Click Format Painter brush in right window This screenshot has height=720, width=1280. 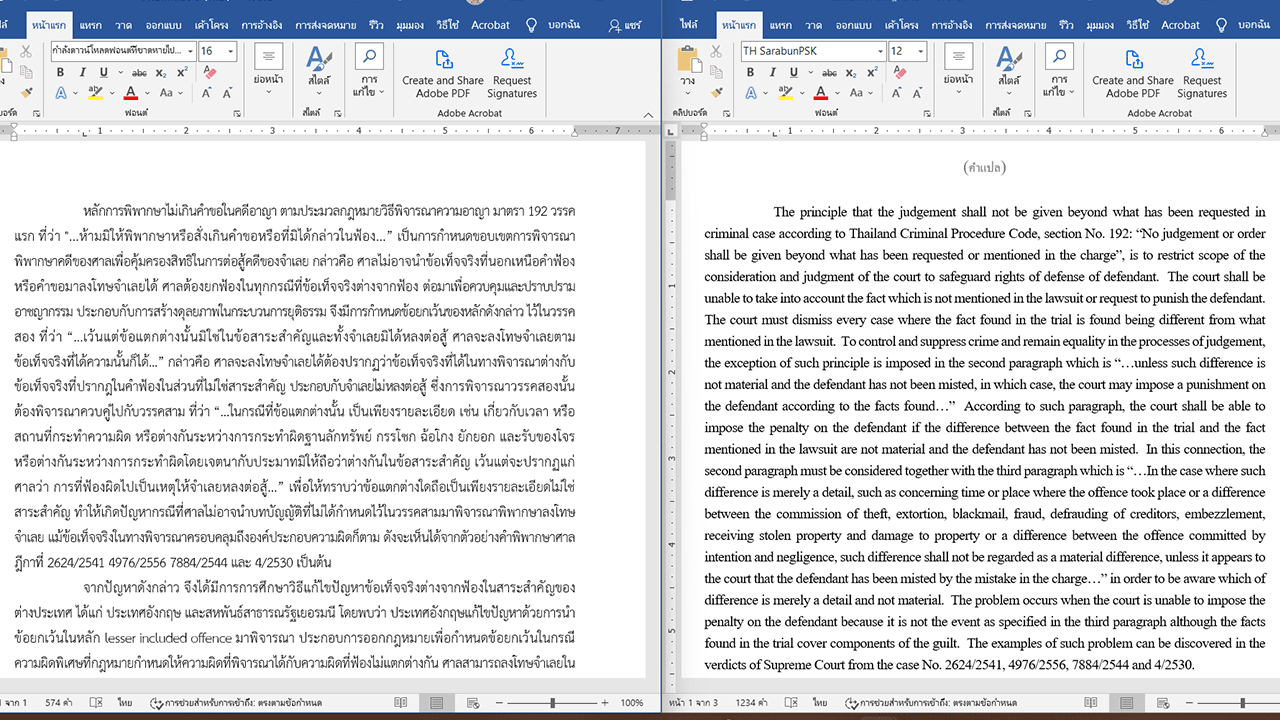716,93
